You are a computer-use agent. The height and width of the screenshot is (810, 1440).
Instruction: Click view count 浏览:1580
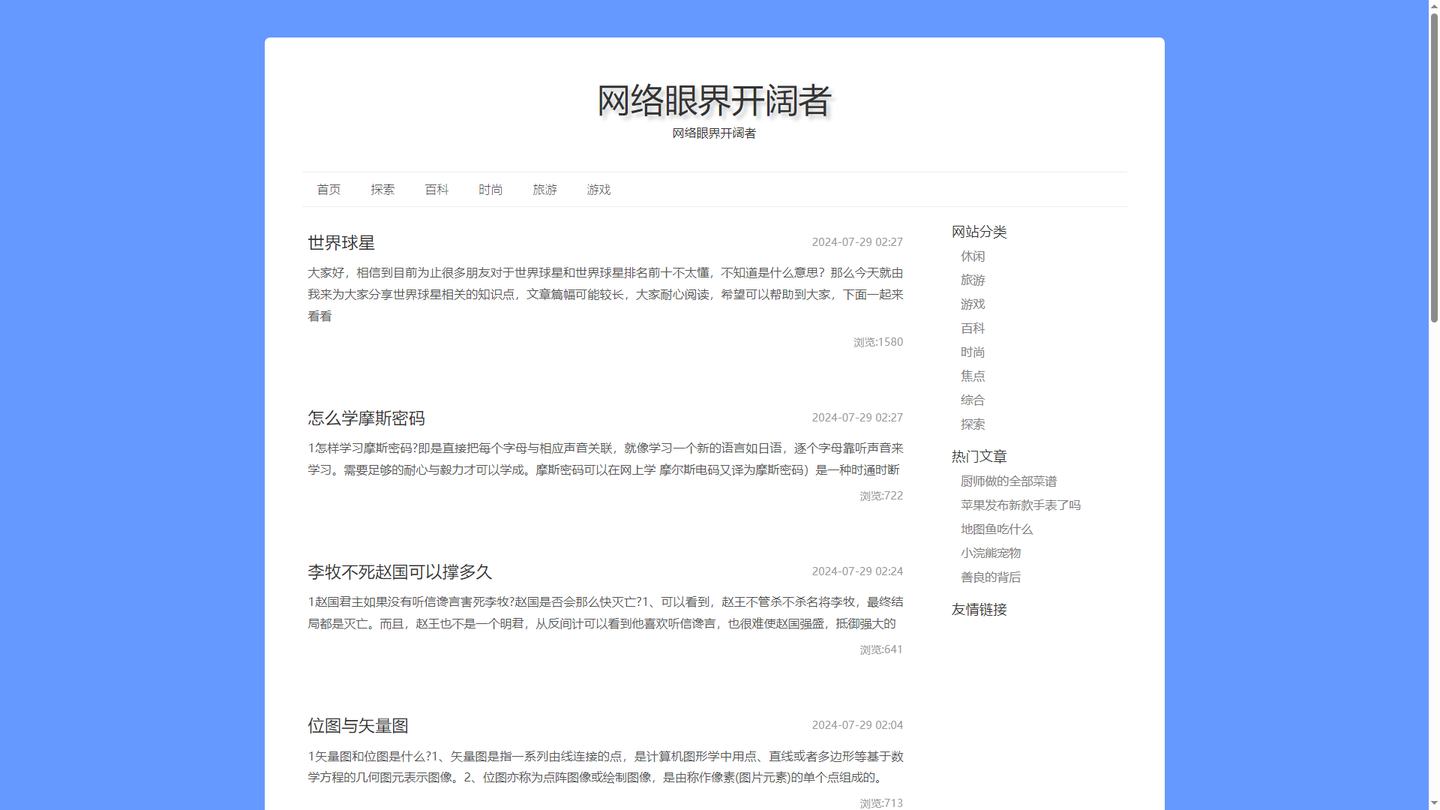point(878,342)
